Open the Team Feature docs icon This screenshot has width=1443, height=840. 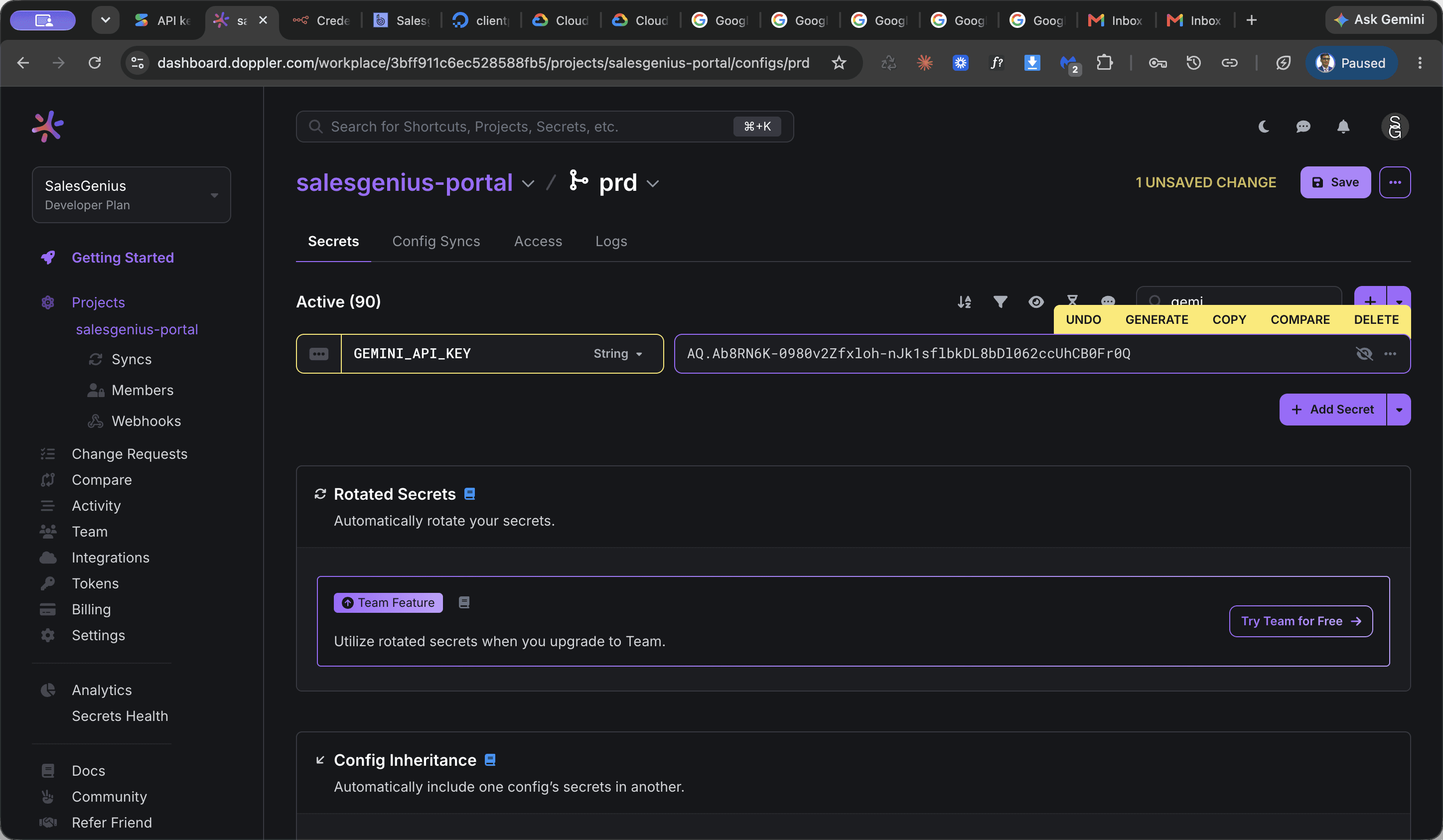(464, 602)
